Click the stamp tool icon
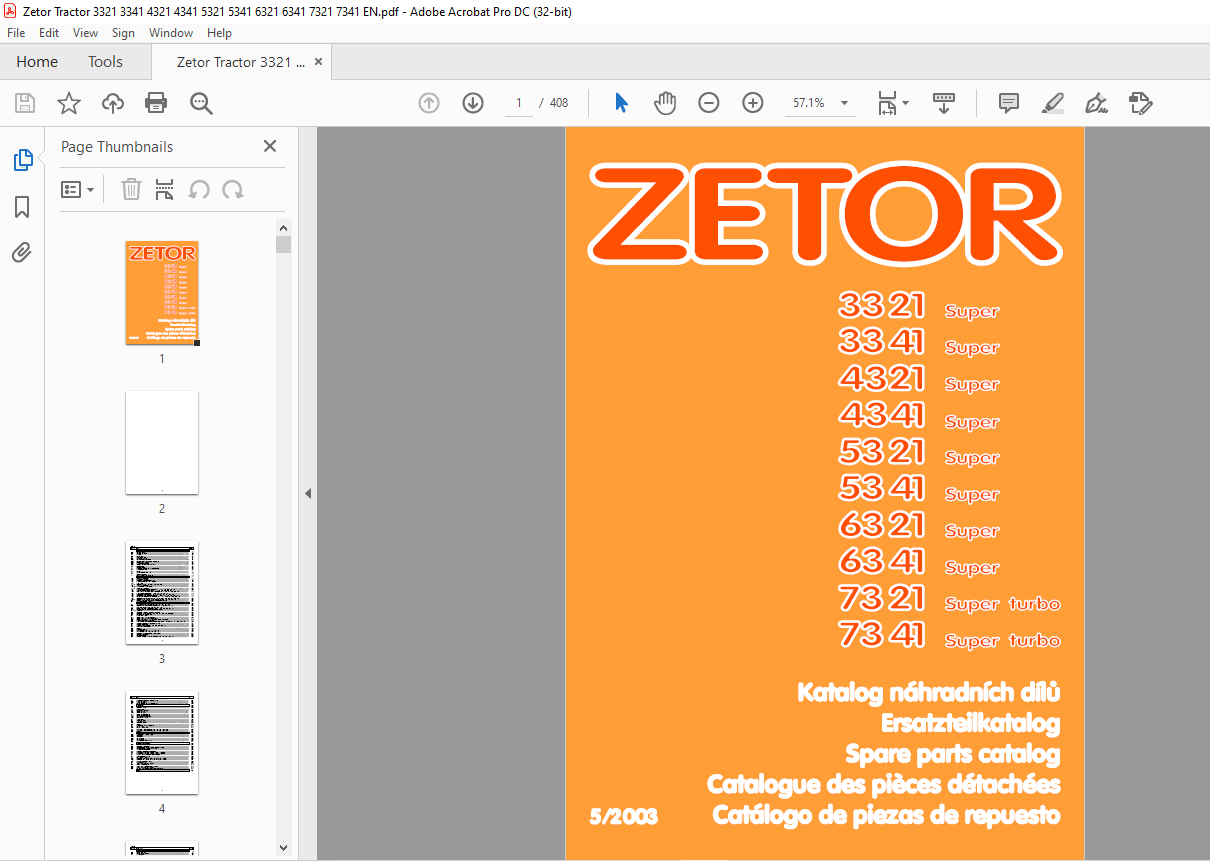 point(1141,103)
